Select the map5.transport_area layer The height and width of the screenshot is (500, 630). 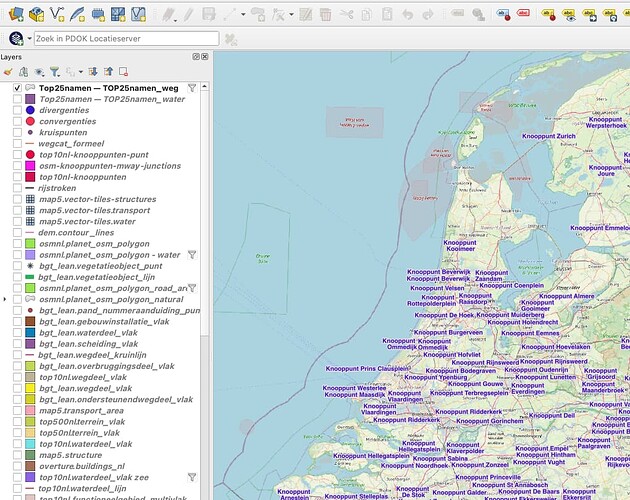[x=81, y=411]
